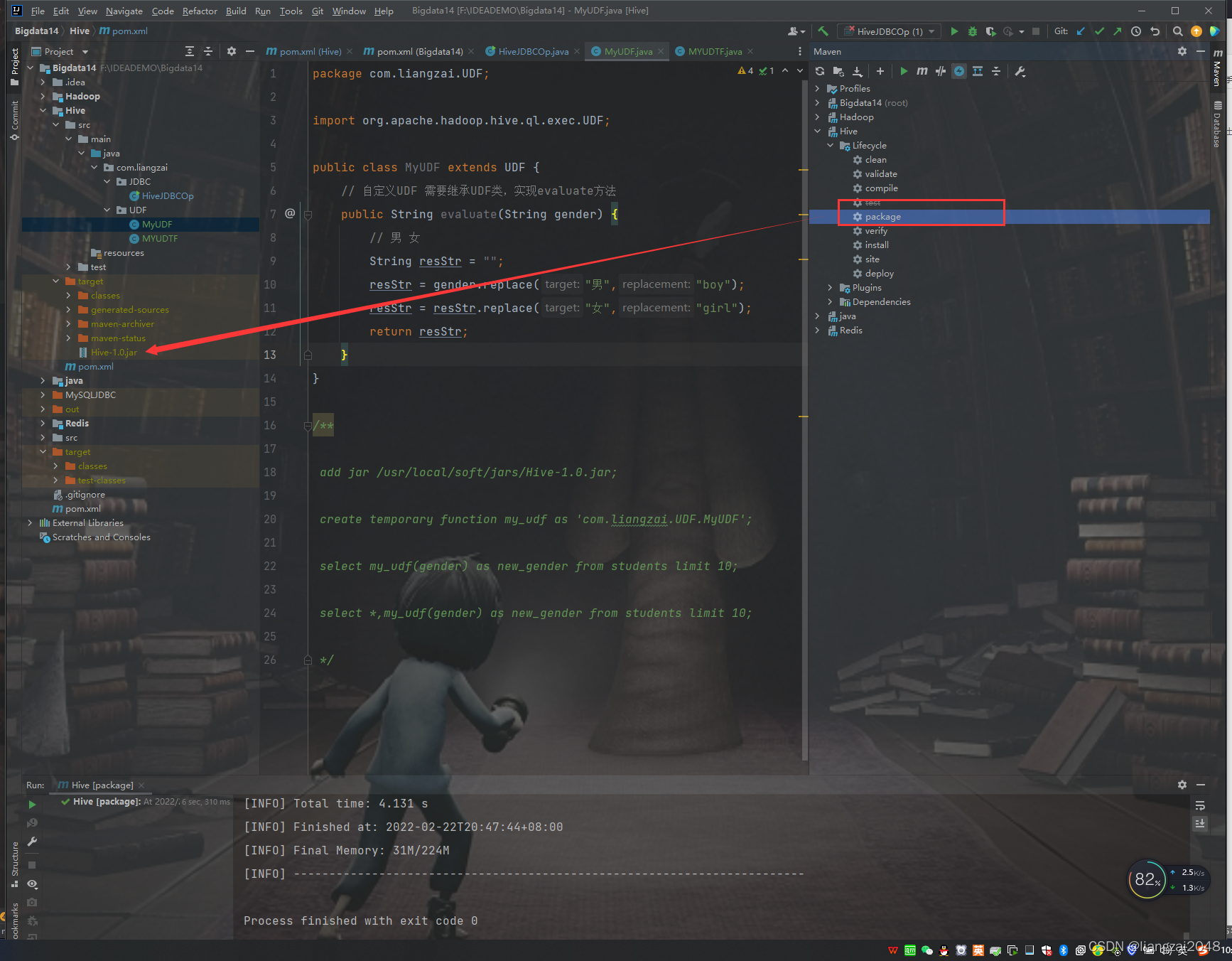
Task: Open Git history clock icon
Action: click(1136, 31)
